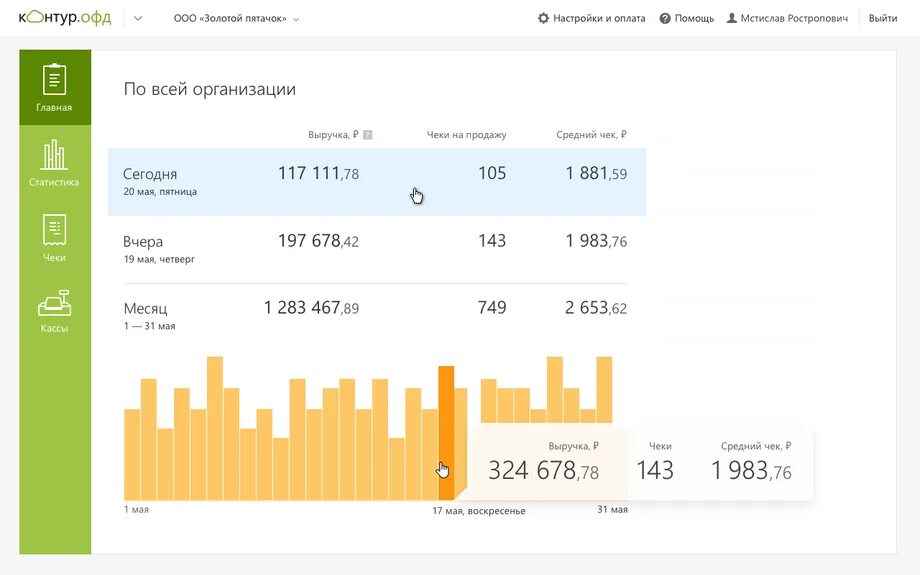The image size is (920, 575).
Task: Click the Выйти link
Action: pyautogui.click(x=882, y=19)
